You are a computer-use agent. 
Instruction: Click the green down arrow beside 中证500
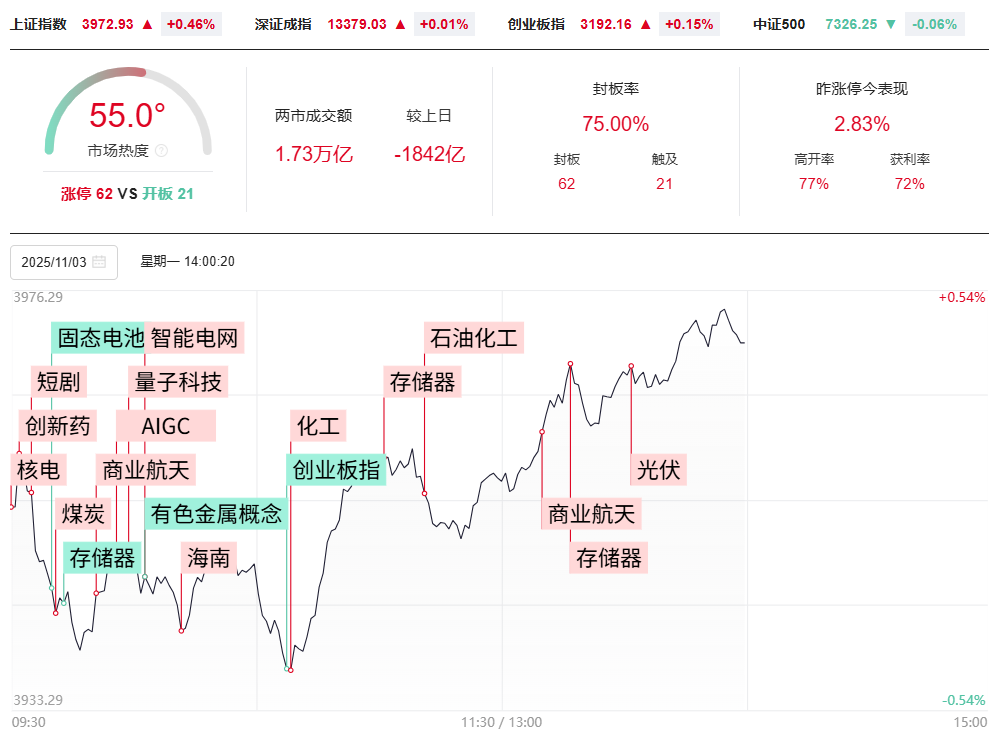tap(891, 24)
